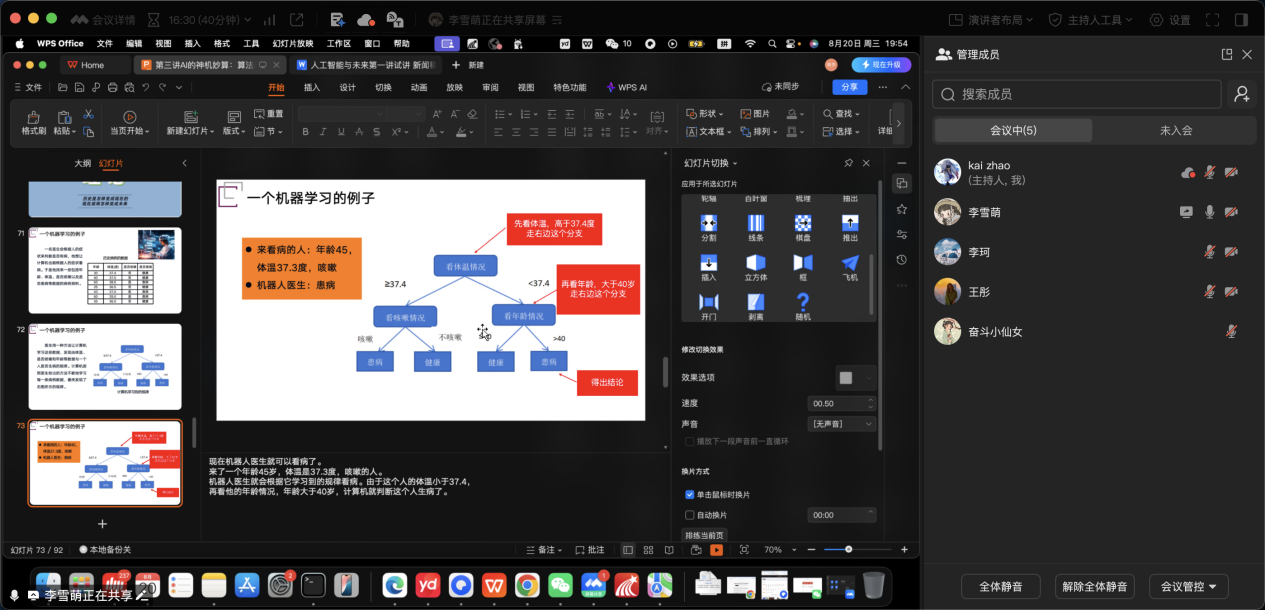1265x610 pixels.
Task: Open the 效果选项 dropdown
Action: click(855, 378)
